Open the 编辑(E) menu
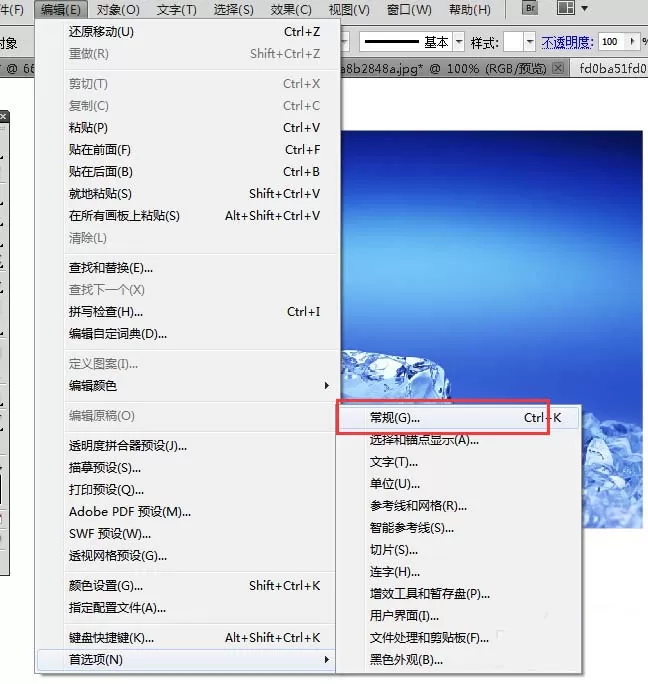Image resolution: width=648 pixels, height=684 pixels. tap(61, 9)
